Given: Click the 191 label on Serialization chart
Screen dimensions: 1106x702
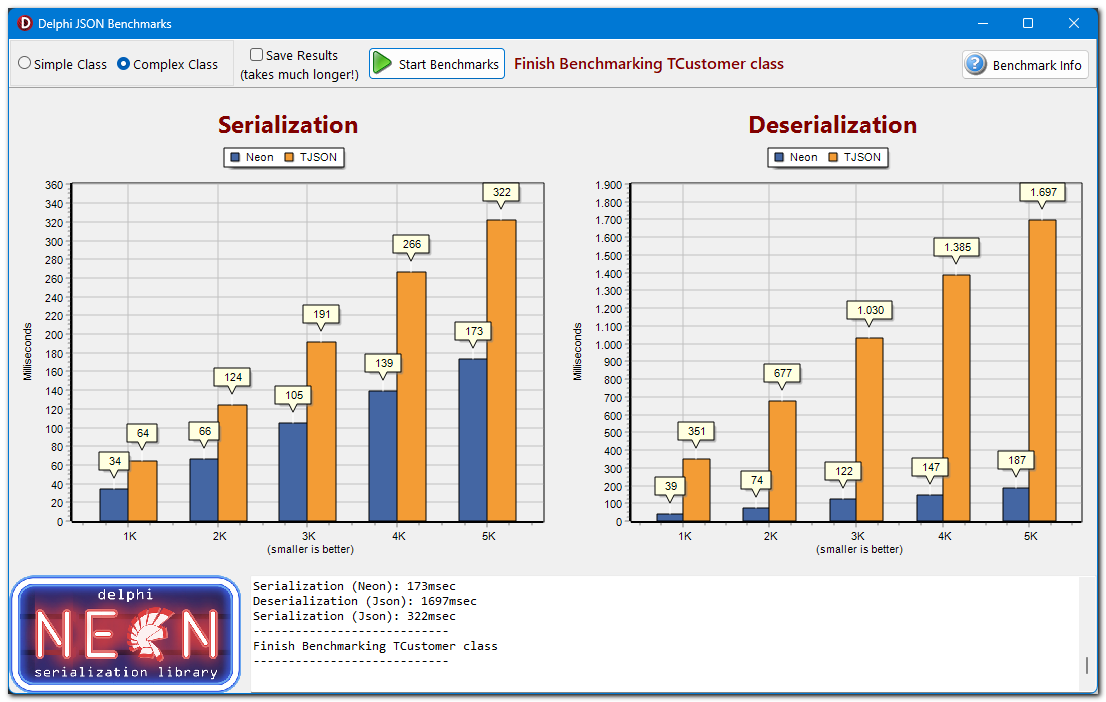Looking at the screenshot, I should (322, 314).
